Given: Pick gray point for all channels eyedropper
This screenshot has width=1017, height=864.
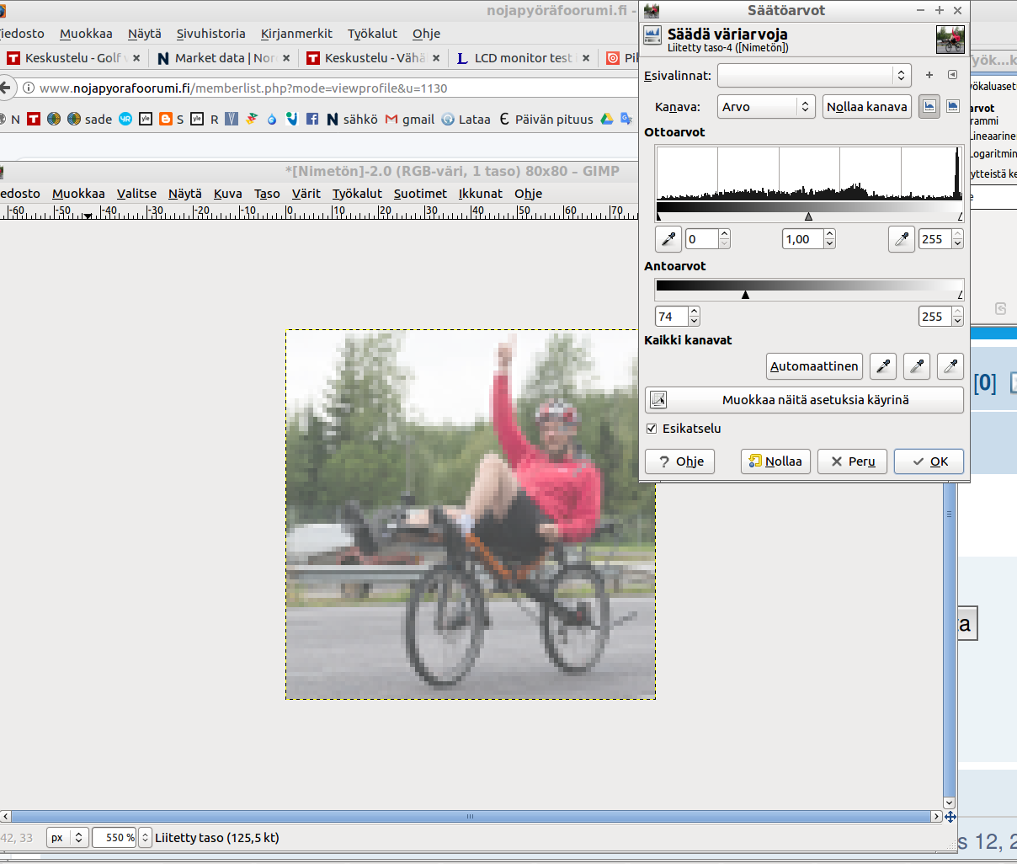Looking at the screenshot, I should (917, 367).
